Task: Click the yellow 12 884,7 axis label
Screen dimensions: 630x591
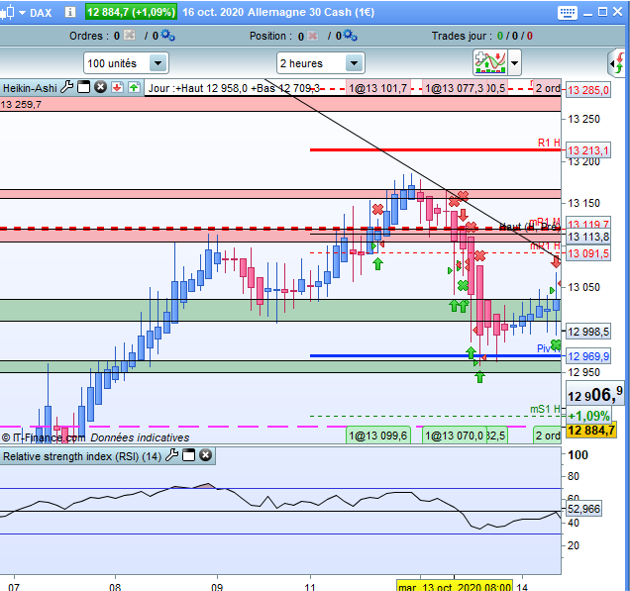Action: pos(591,431)
